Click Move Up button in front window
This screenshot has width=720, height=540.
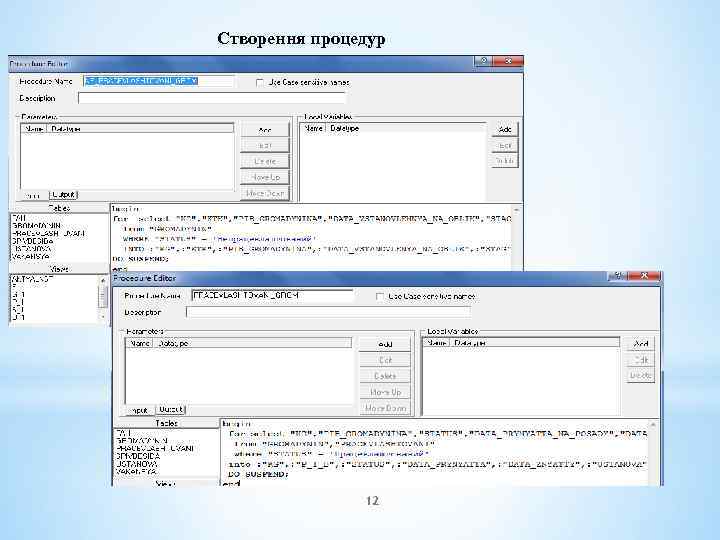coord(385,392)
